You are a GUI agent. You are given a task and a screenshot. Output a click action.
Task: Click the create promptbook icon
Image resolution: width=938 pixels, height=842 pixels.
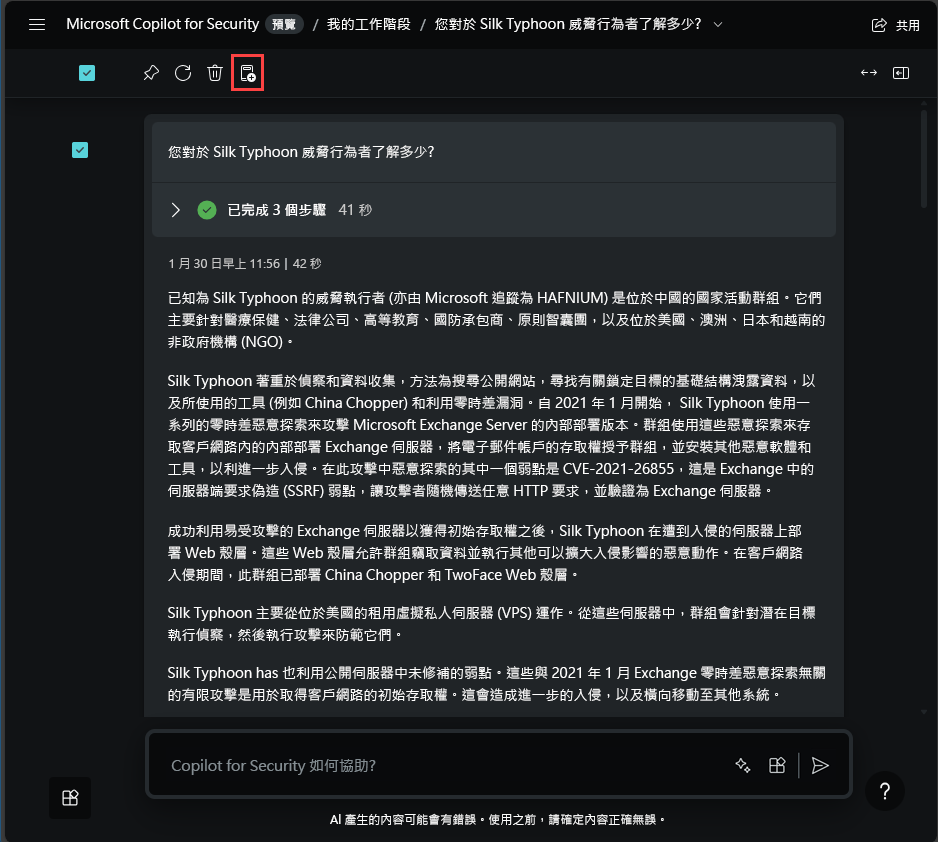pyautogui.click(x=248, y=73)
